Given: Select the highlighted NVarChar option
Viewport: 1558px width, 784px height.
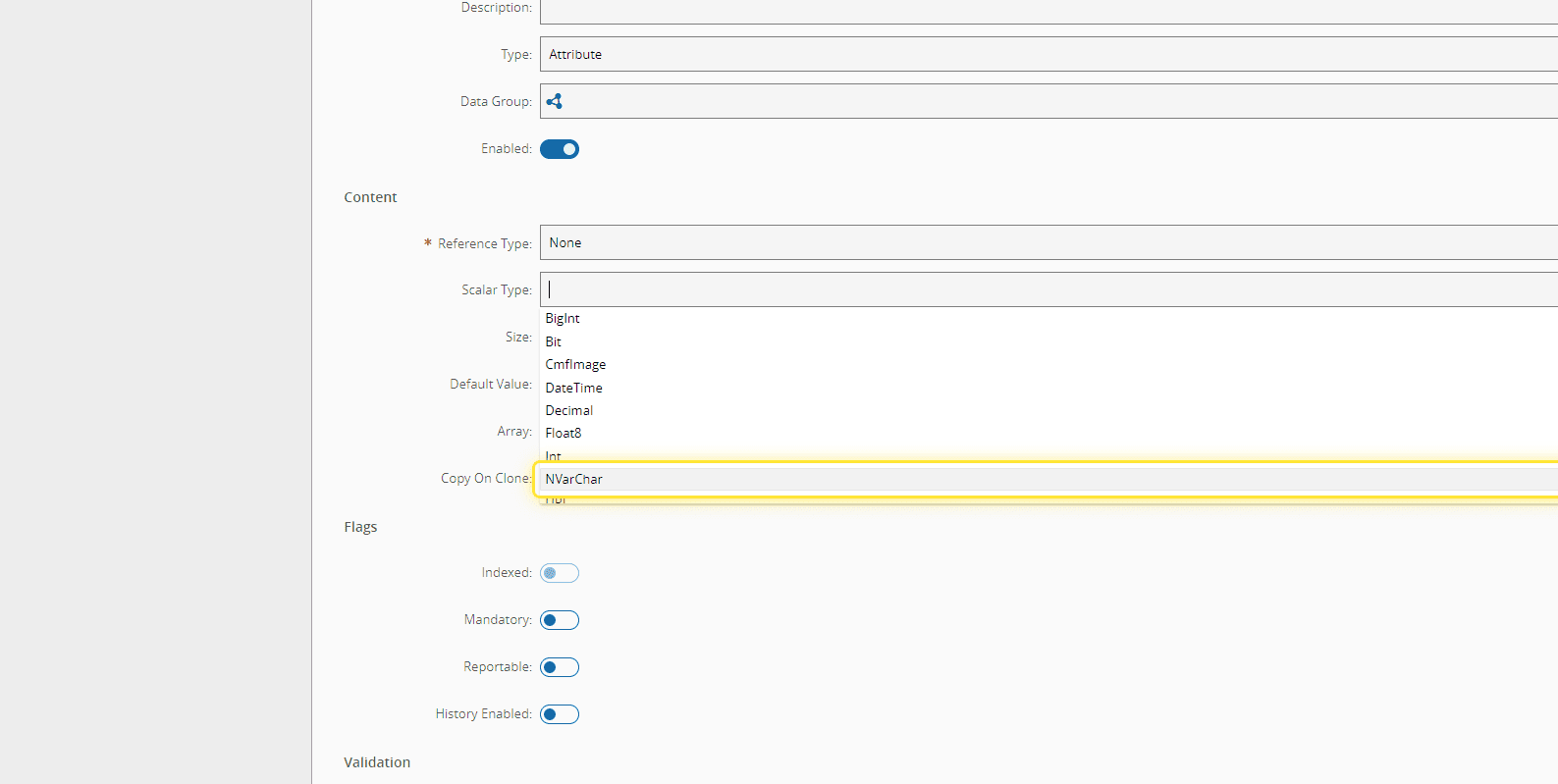Looking at the screenshot, I should 574,479.
